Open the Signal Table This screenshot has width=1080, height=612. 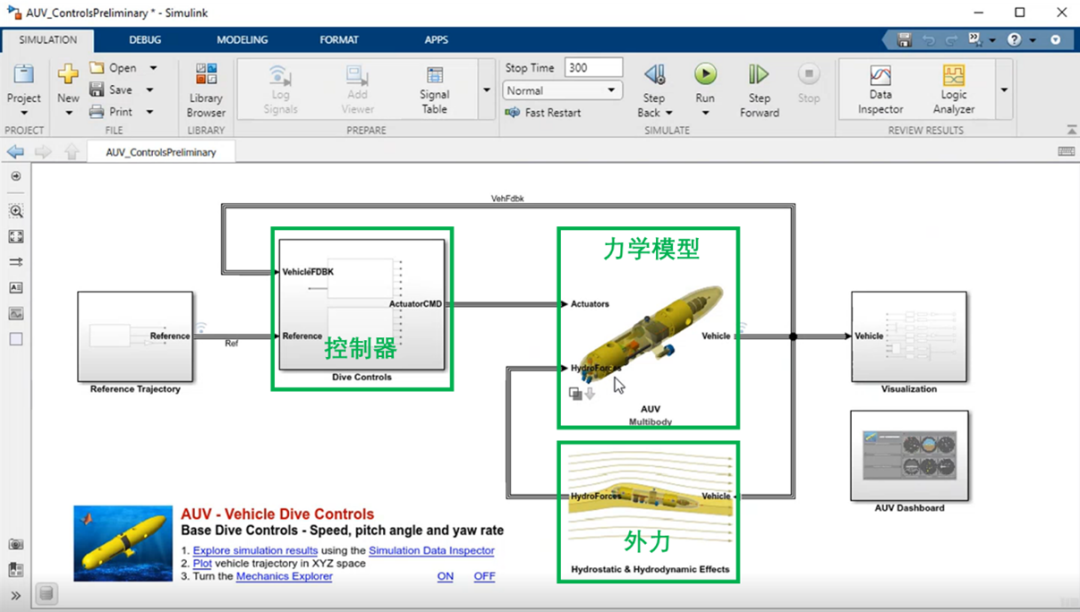(435, 90)
